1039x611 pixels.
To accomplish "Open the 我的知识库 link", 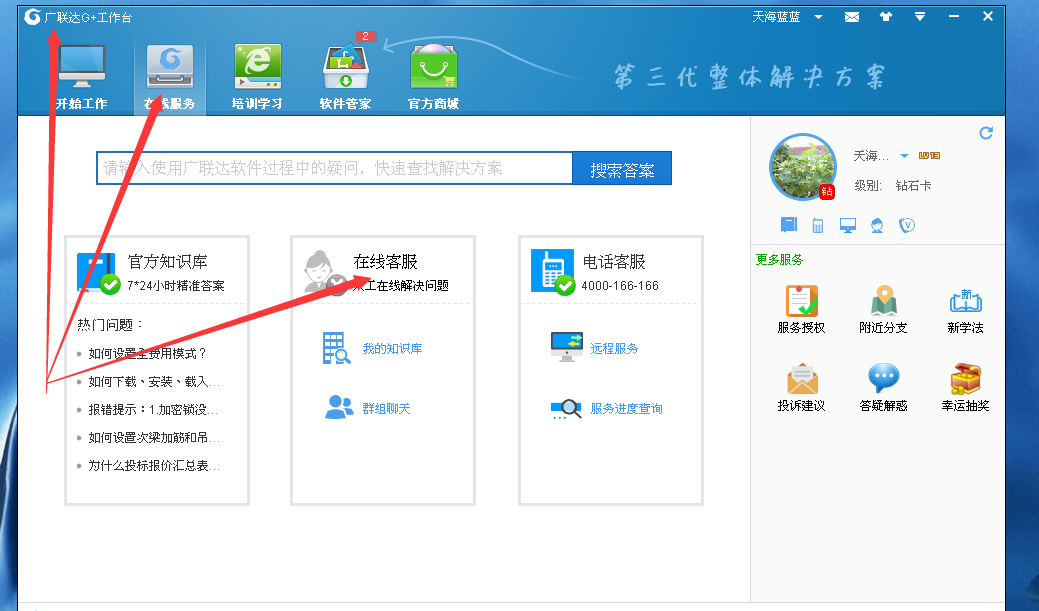I will coord(392,349).
